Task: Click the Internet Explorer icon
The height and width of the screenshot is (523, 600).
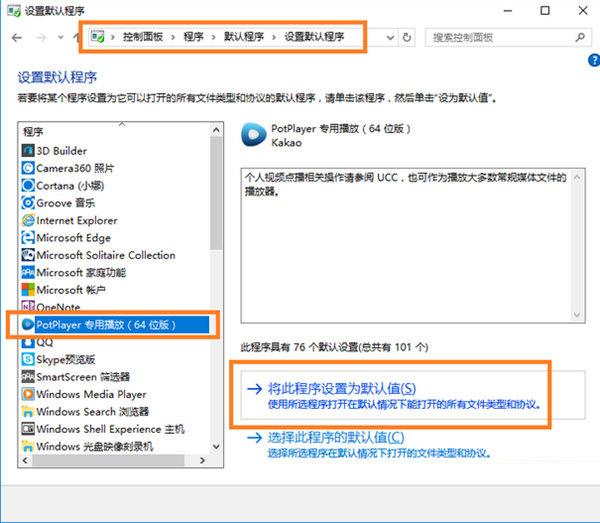Action: 28,220
